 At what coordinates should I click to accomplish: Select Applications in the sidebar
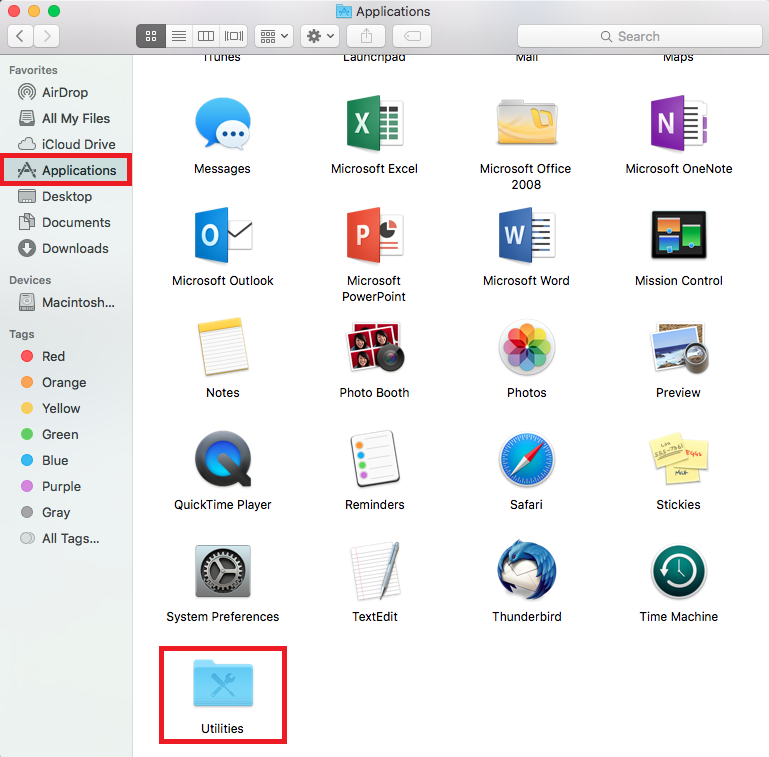tap(66, 170)
